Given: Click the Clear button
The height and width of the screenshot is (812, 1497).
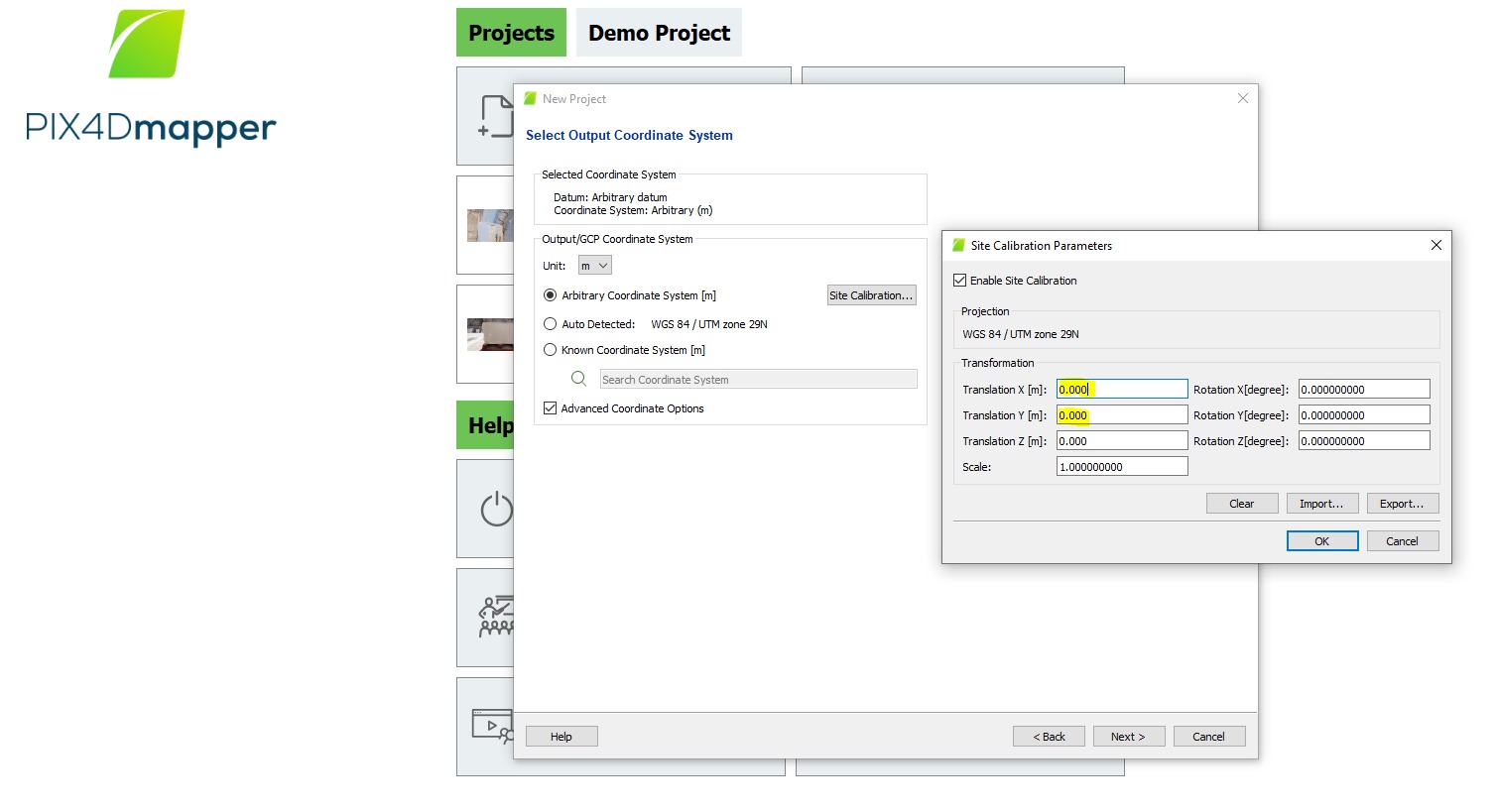Looking at the screenshot, I should [x=1242, y=504].
